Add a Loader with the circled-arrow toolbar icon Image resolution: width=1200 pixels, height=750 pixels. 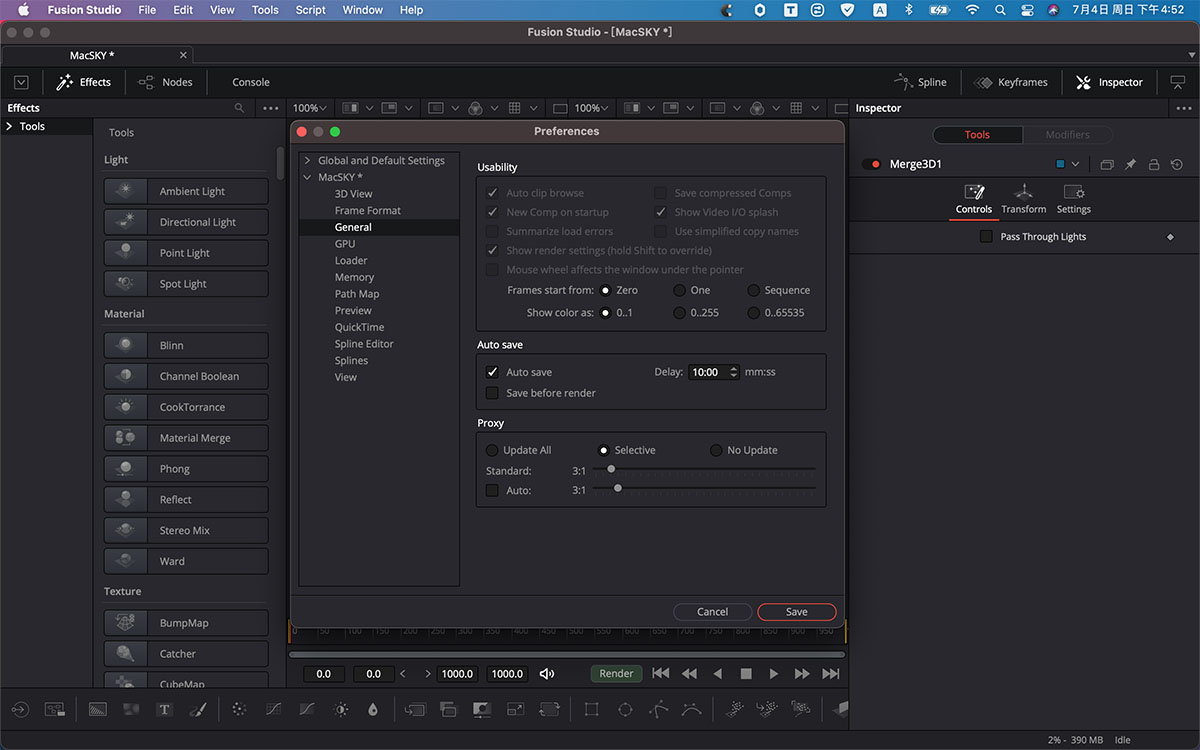[20, 709]
